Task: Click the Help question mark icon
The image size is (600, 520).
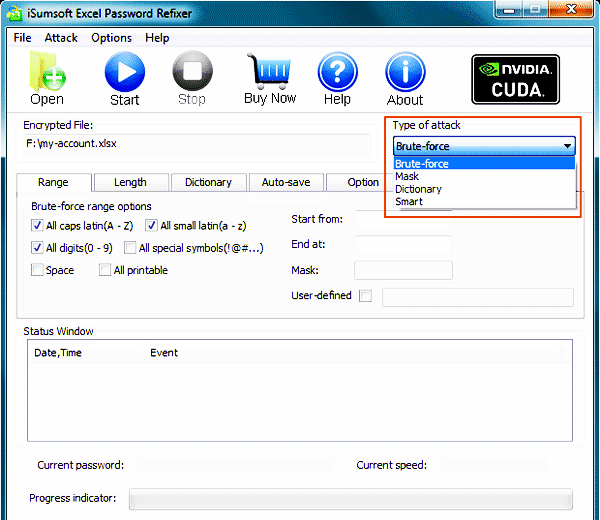Action: tap(338, 72)
